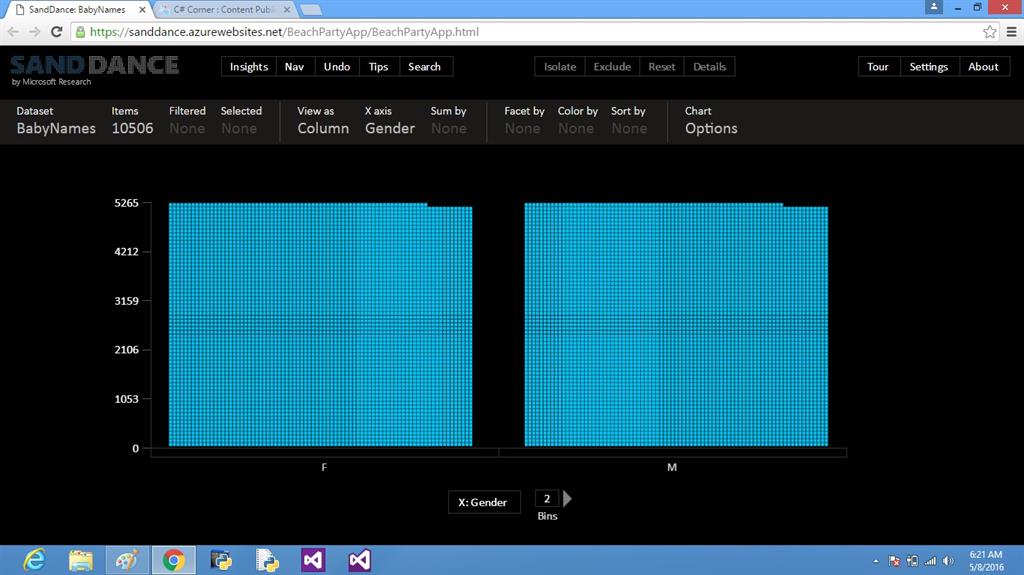Open the Color by picker

click(577, 121)
